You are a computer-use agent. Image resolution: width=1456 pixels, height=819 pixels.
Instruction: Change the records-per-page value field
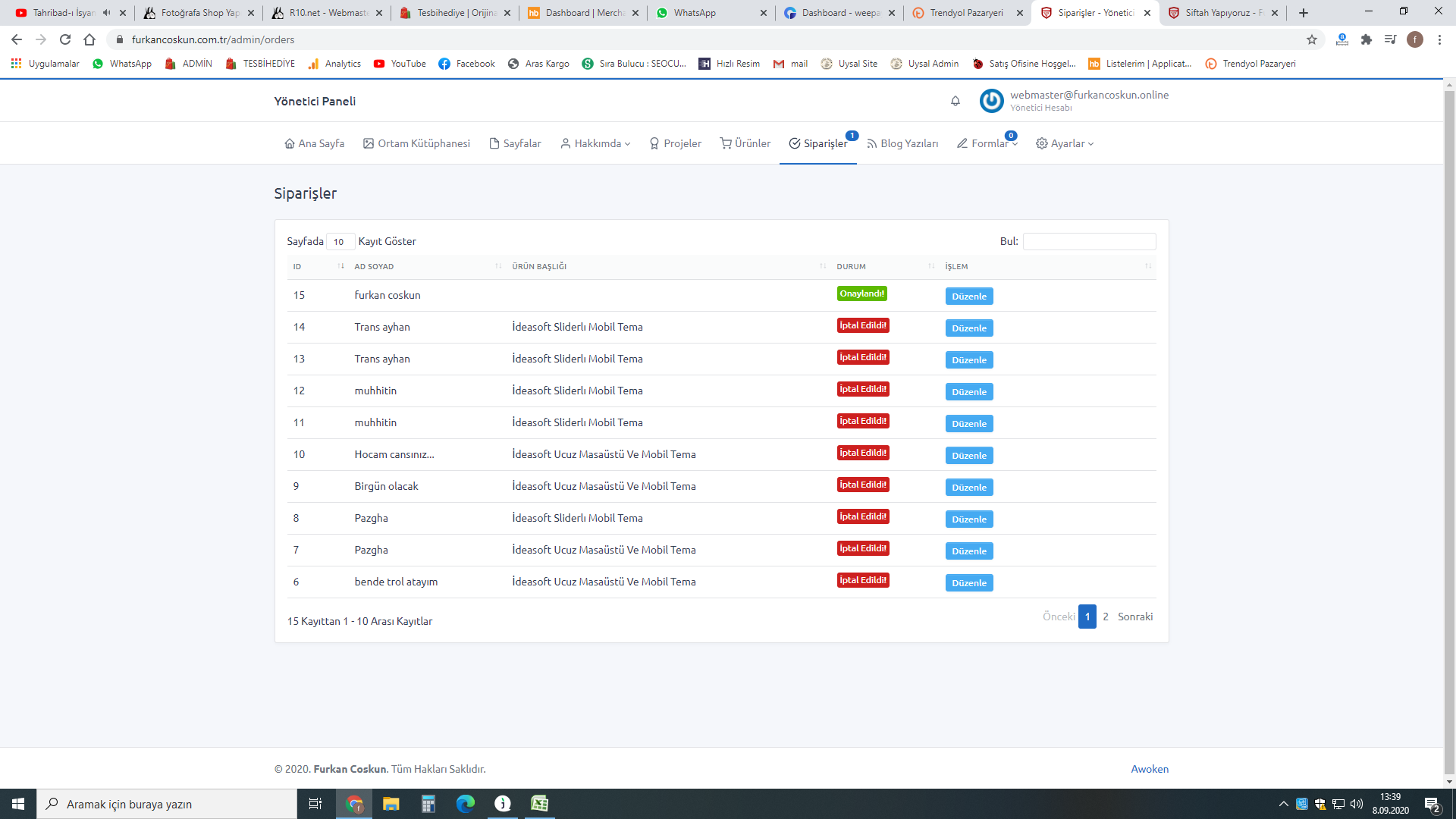340,241
